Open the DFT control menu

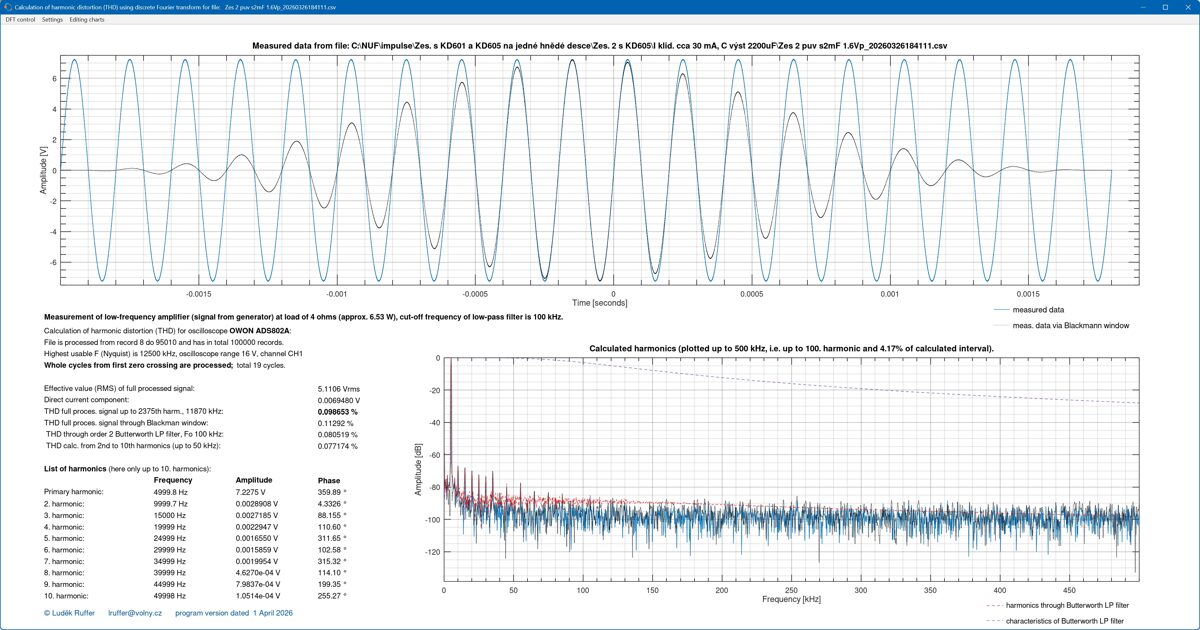[20, 20]
